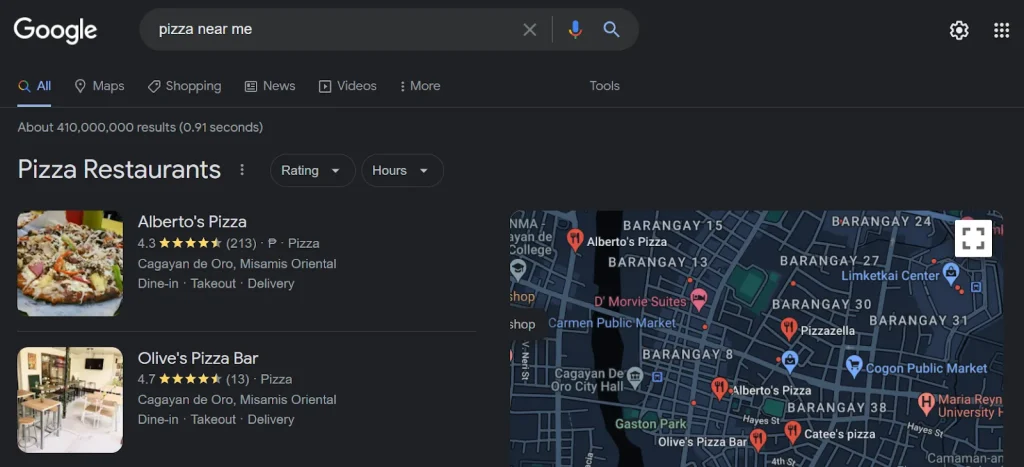The width and height of the screenshot is (1024, 467).
Task: Open Olive's Pizza Bar listing title
Action: tap(198, 359)
